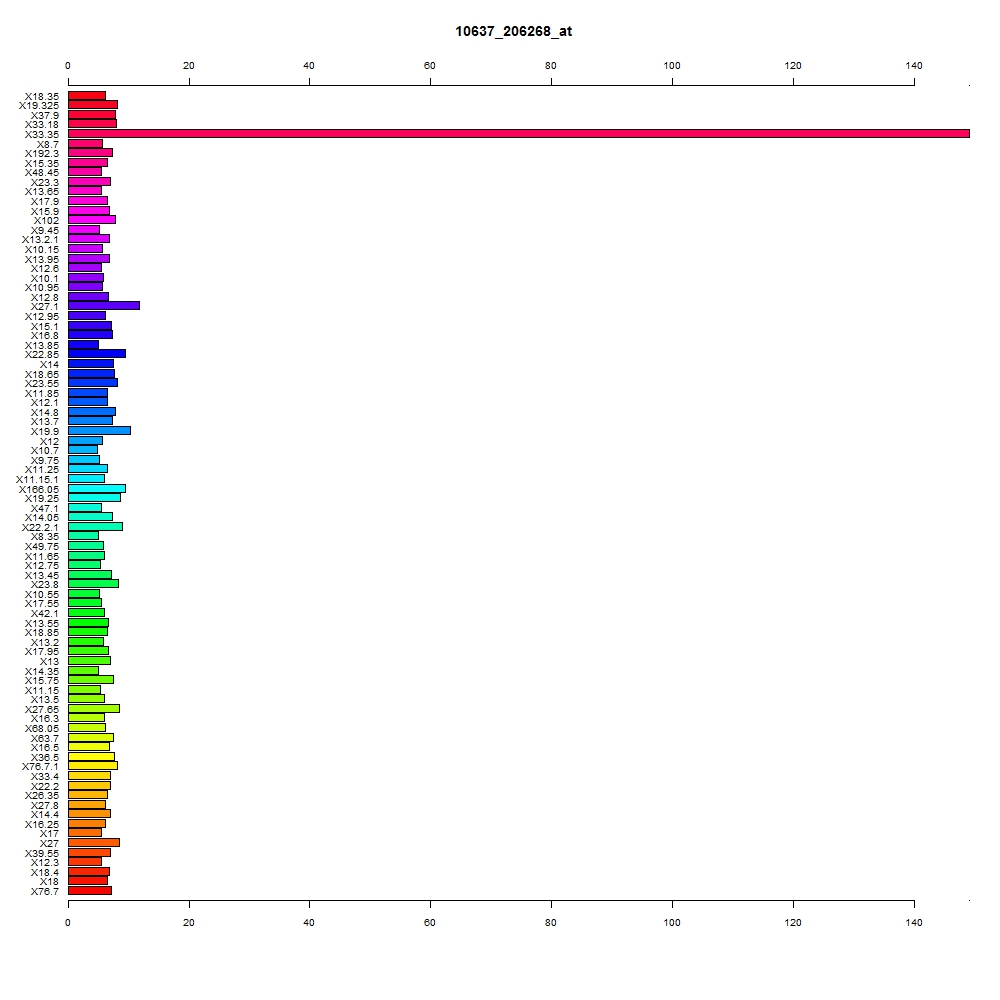The width and height of the screenshot is (1000, 1000).
Task: Click the X22.85 label
Action: click(x=41, y=355)
